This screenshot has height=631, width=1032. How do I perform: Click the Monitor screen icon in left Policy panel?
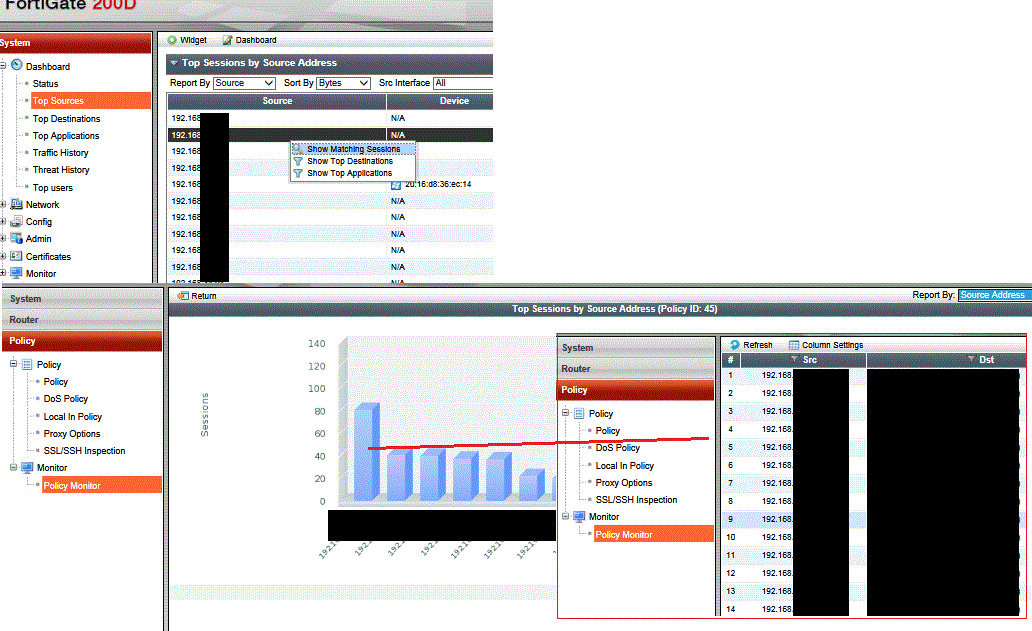click(27, 467)
